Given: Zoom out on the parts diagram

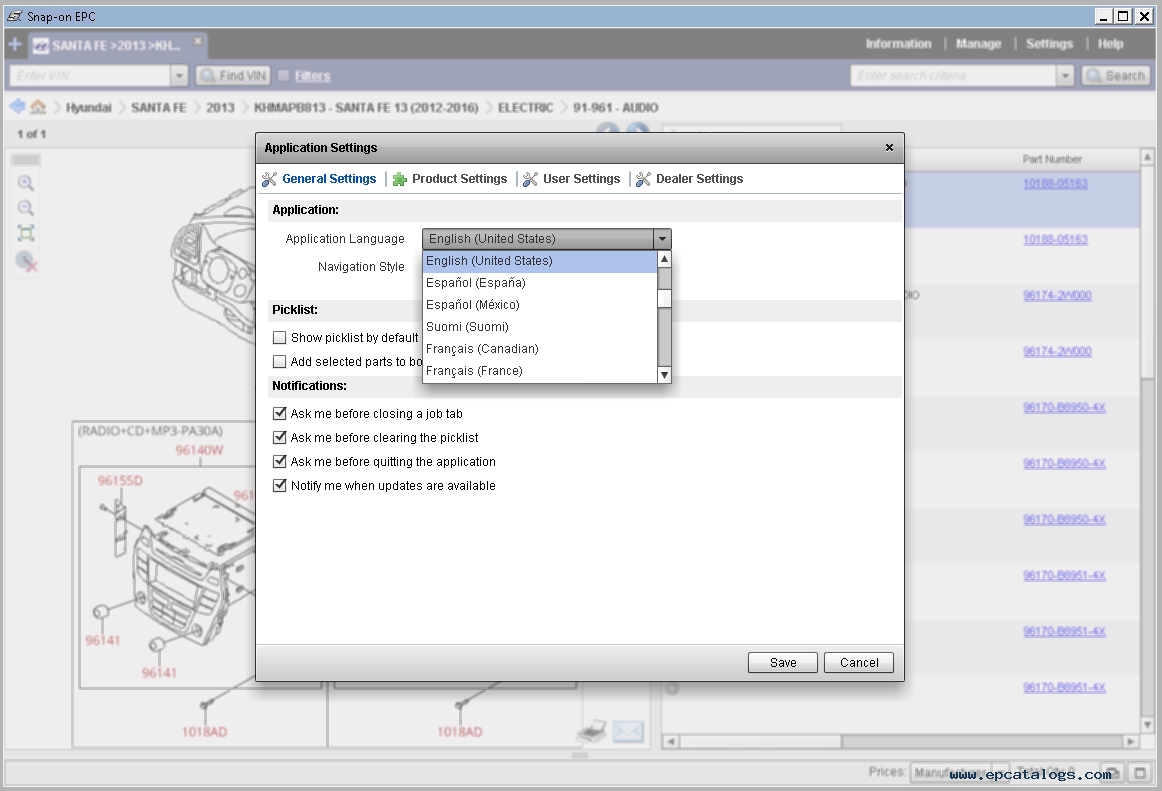Looking at the screenshot, I should pyautogui.click(x=26, y=208).
